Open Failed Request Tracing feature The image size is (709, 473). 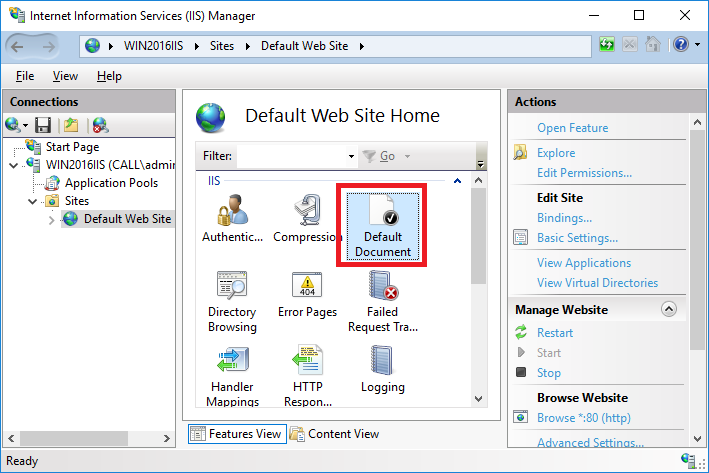point(383,301)
